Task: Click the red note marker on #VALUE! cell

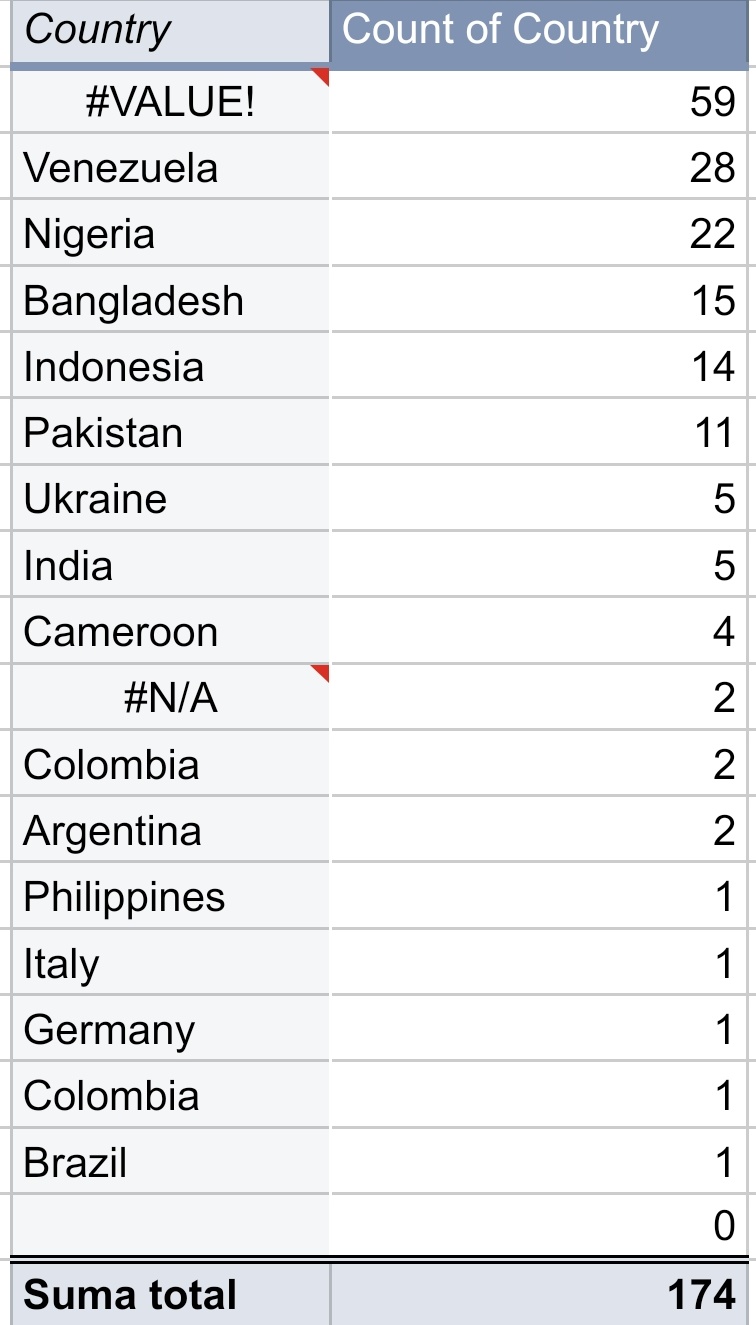Action: [321, 76]
